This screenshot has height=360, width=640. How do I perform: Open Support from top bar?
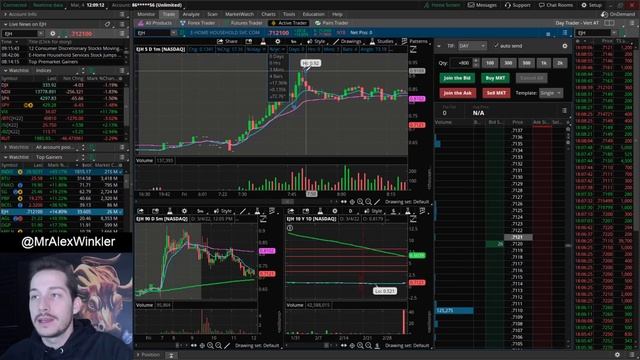click(518, 5)
